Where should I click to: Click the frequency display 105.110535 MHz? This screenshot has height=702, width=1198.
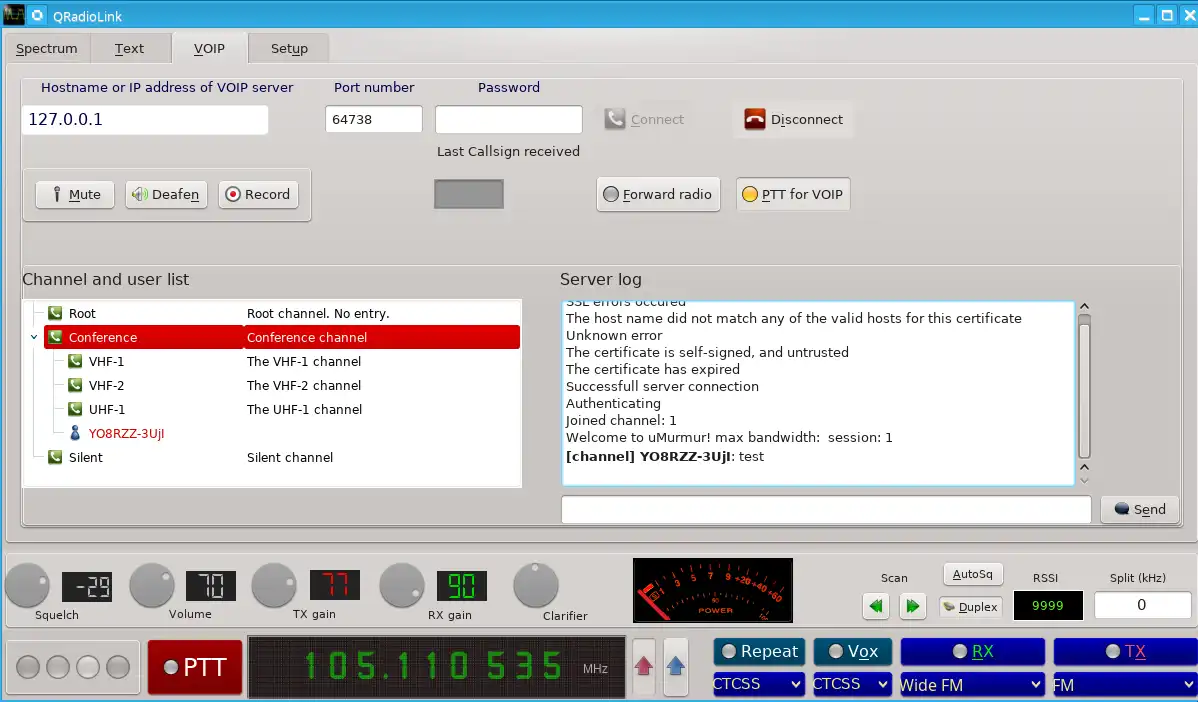(436, 667)
